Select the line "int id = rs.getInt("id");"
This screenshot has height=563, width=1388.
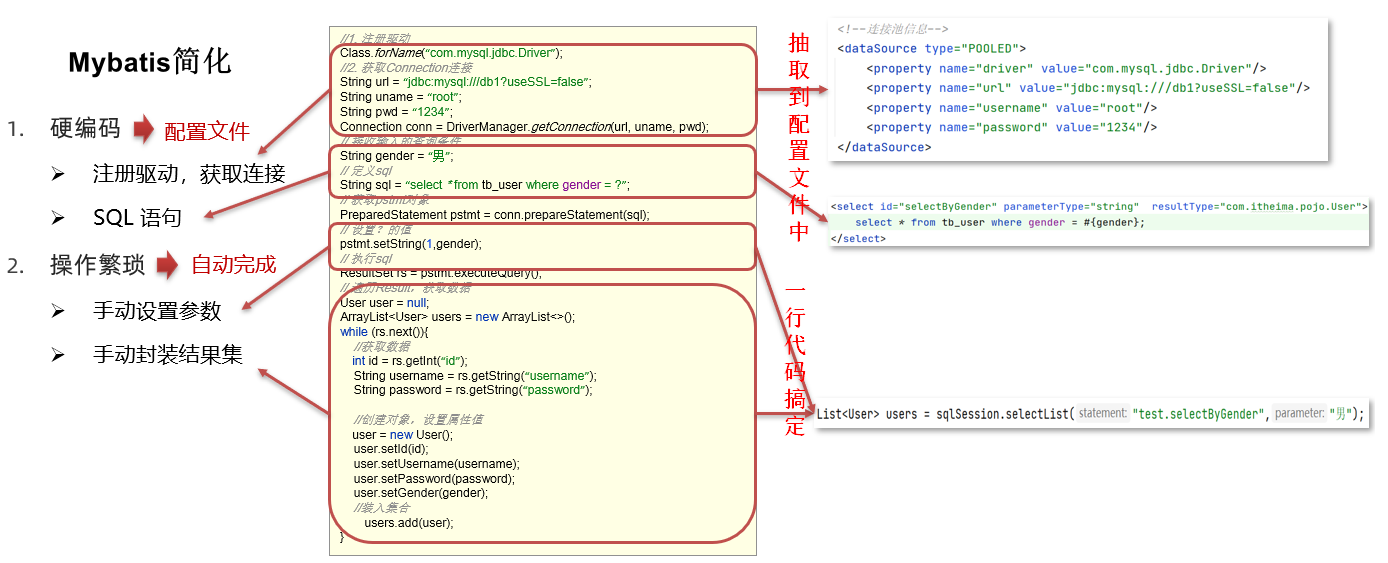tap(410, 361)
